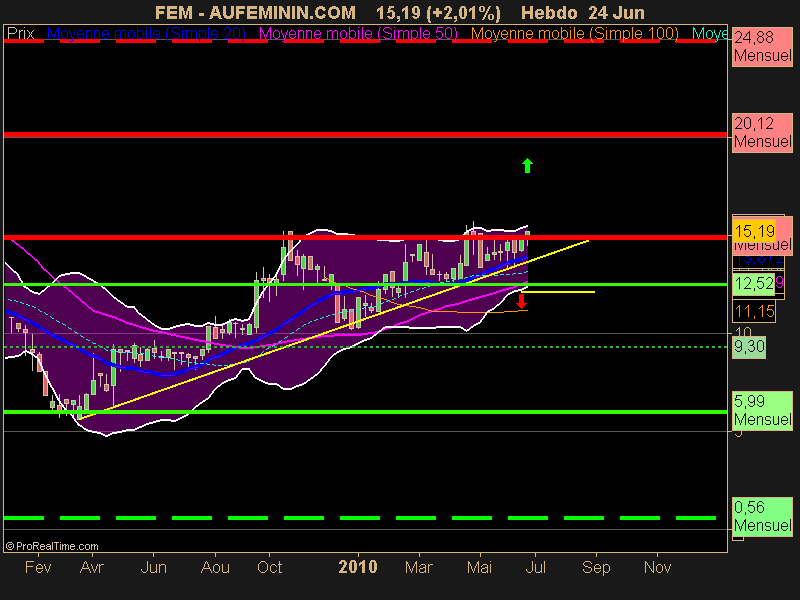Select the 0,56 Mensuel price label

click(x=763, y=516)
